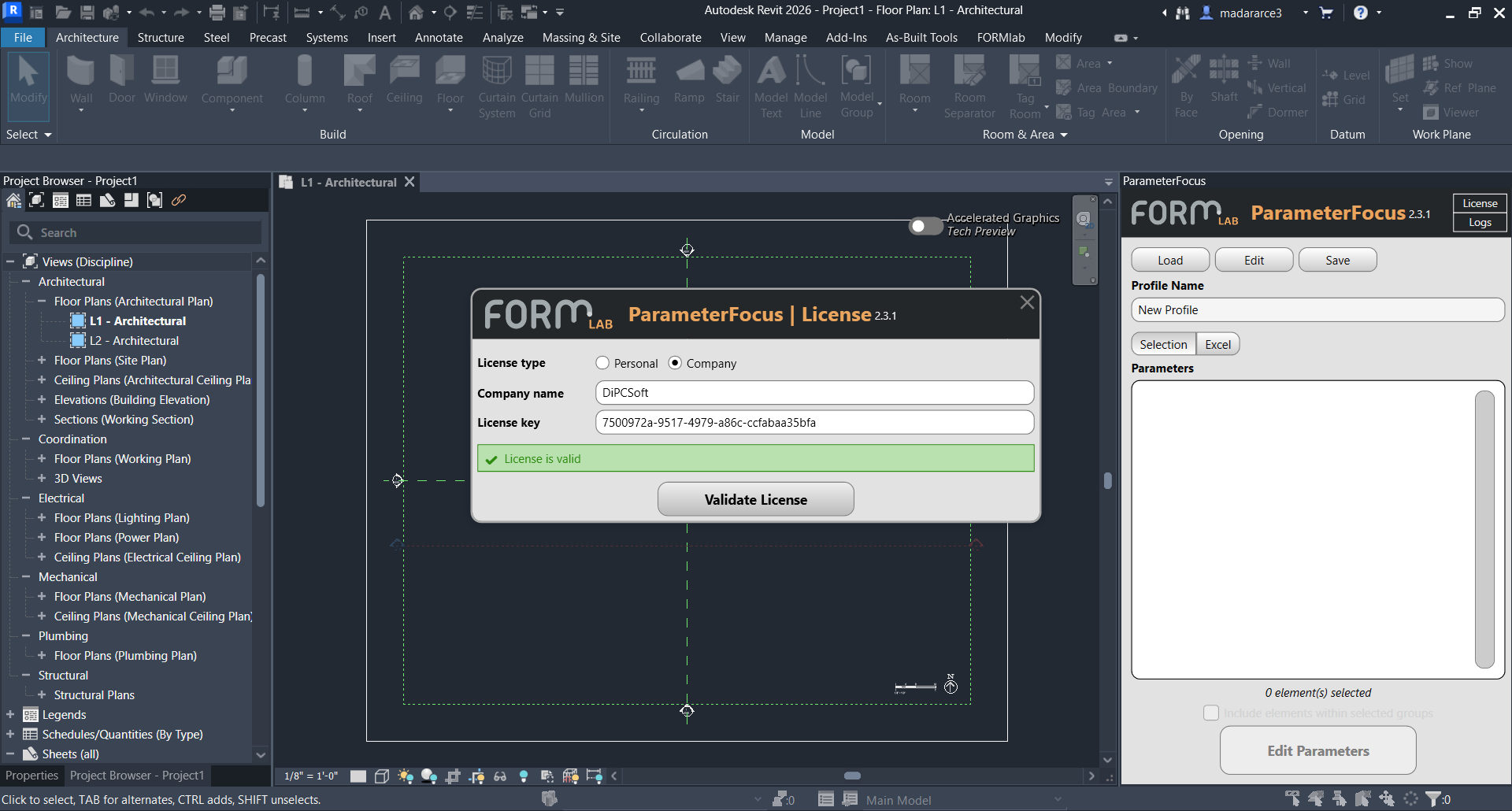Click the Model Text tool
Screen dimensions: 1512x811
[771, 87]
